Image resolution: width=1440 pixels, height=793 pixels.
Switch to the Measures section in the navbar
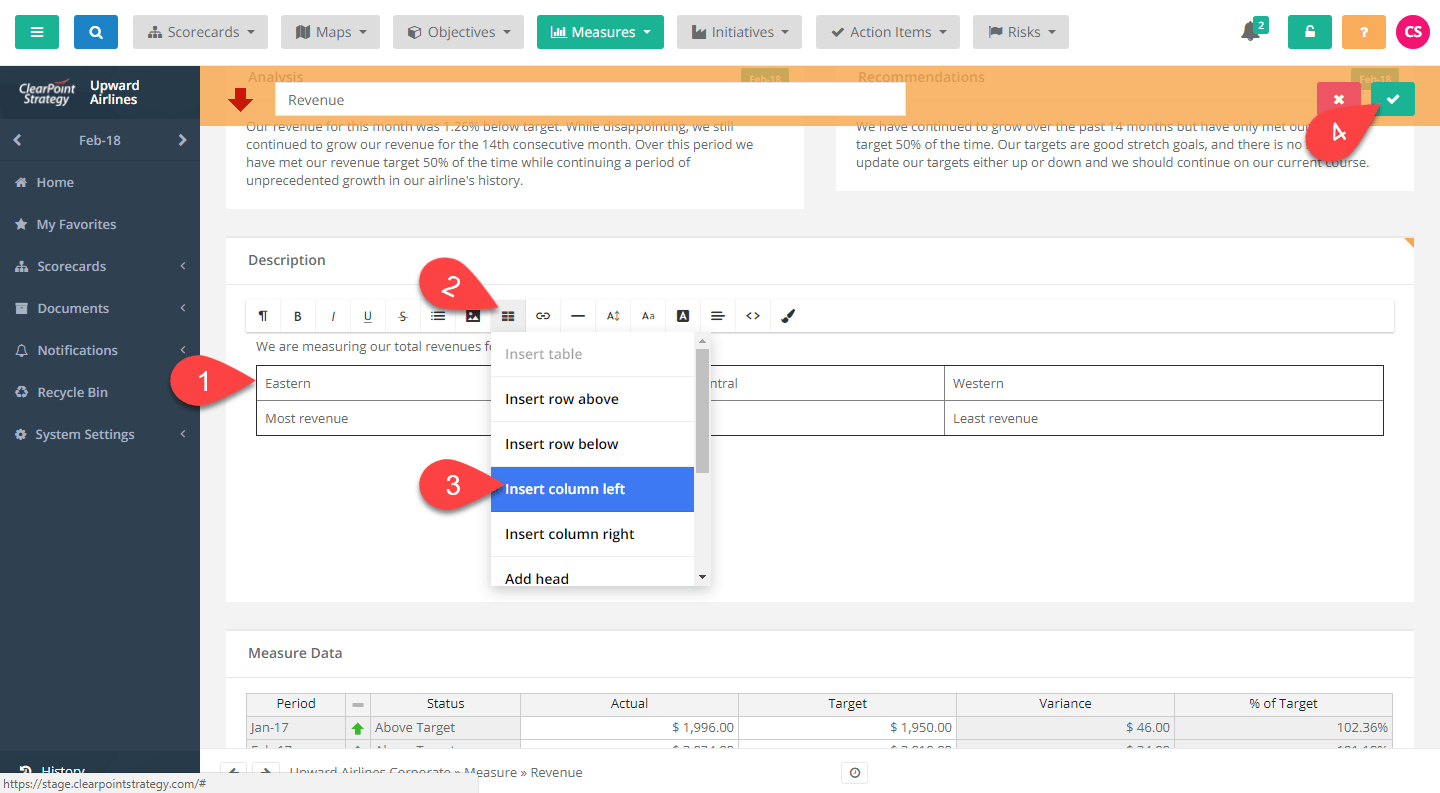[x=600, y=31]
